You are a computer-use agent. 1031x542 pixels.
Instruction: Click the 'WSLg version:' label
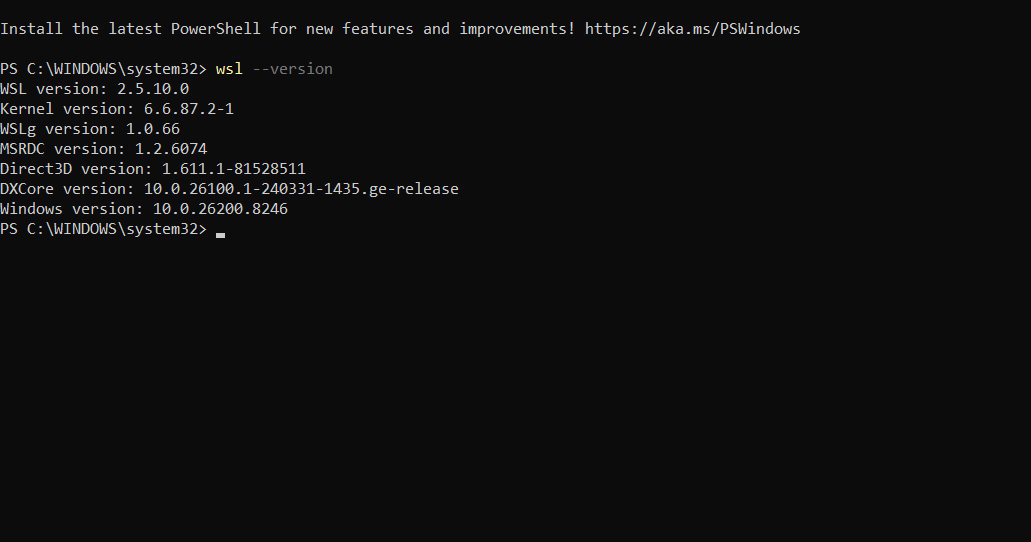[58, 129]
